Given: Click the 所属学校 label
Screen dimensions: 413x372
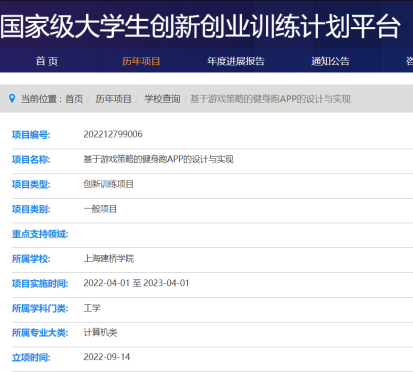Looking at the screenshot, I should point(31,259).
